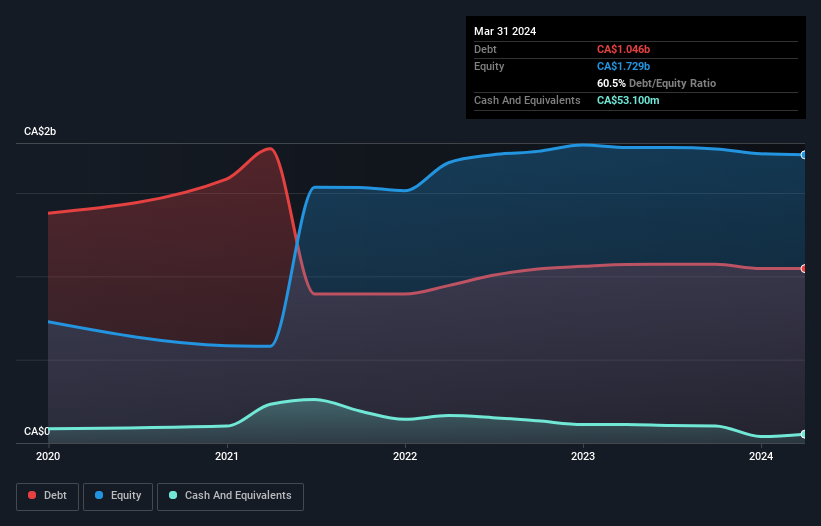Click the 2021 x-axis label
This screenshot has height=526, width=821.
tap(227, 456)
